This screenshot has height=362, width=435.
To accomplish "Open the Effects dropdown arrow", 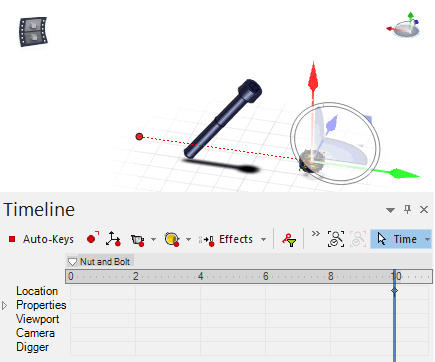I will click(264, 239).
